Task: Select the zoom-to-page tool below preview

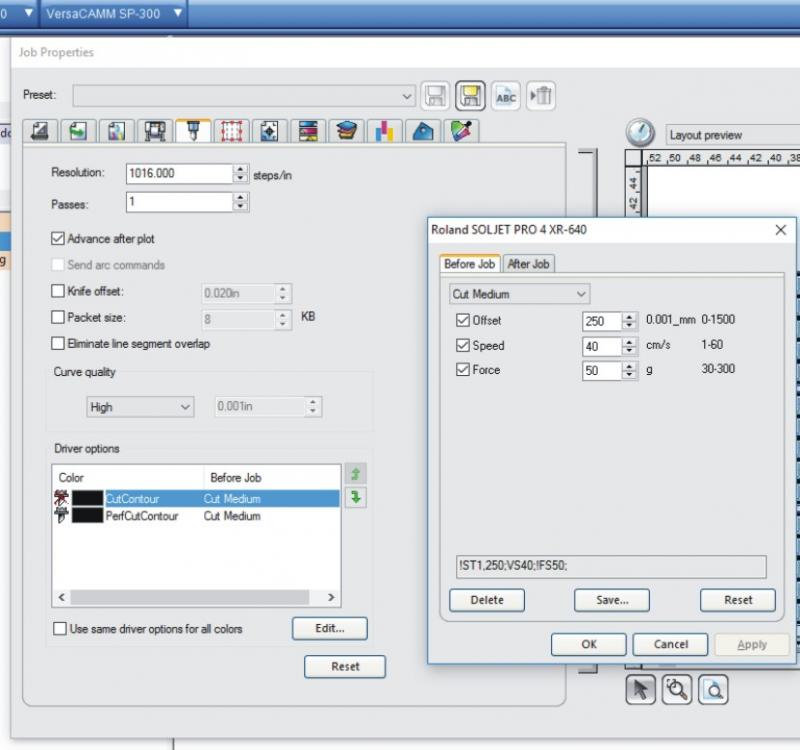Action: 713,690
